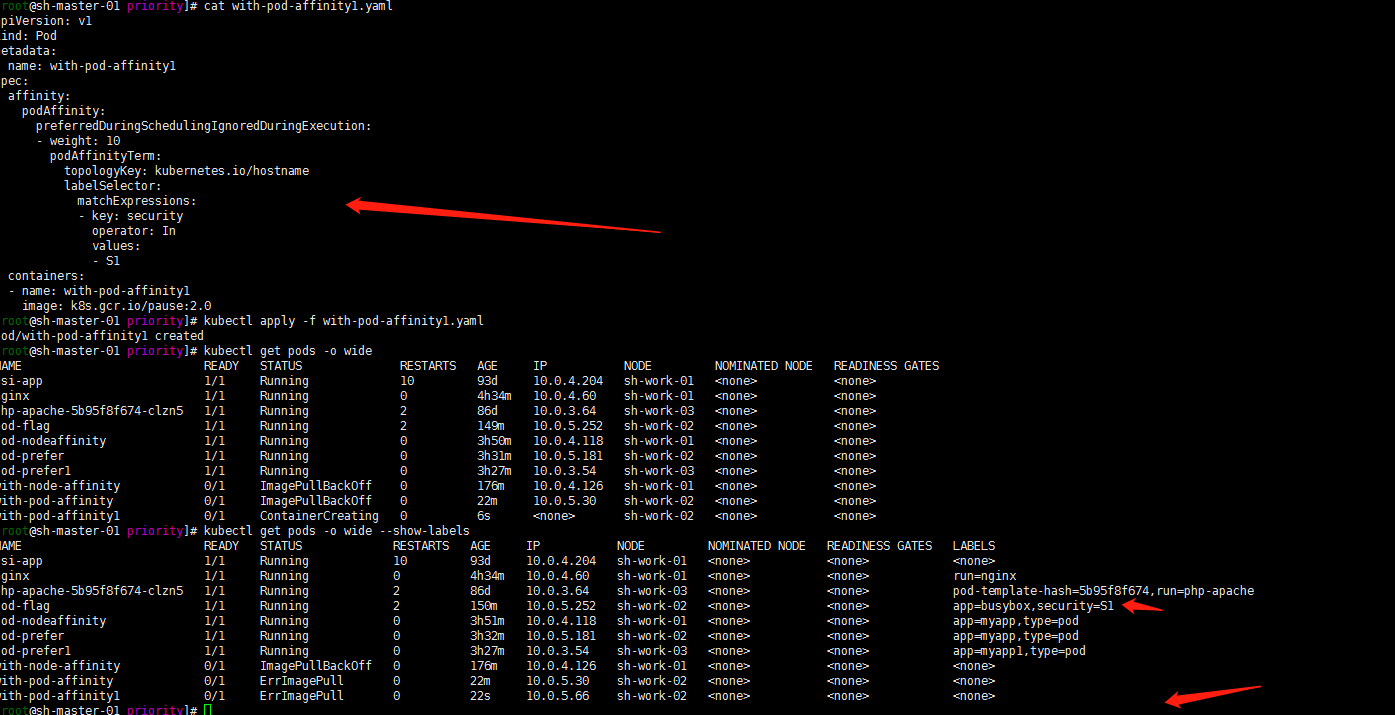Select the '6s' age value
This screenshot has height=715, width=1395.
point(484,516)
